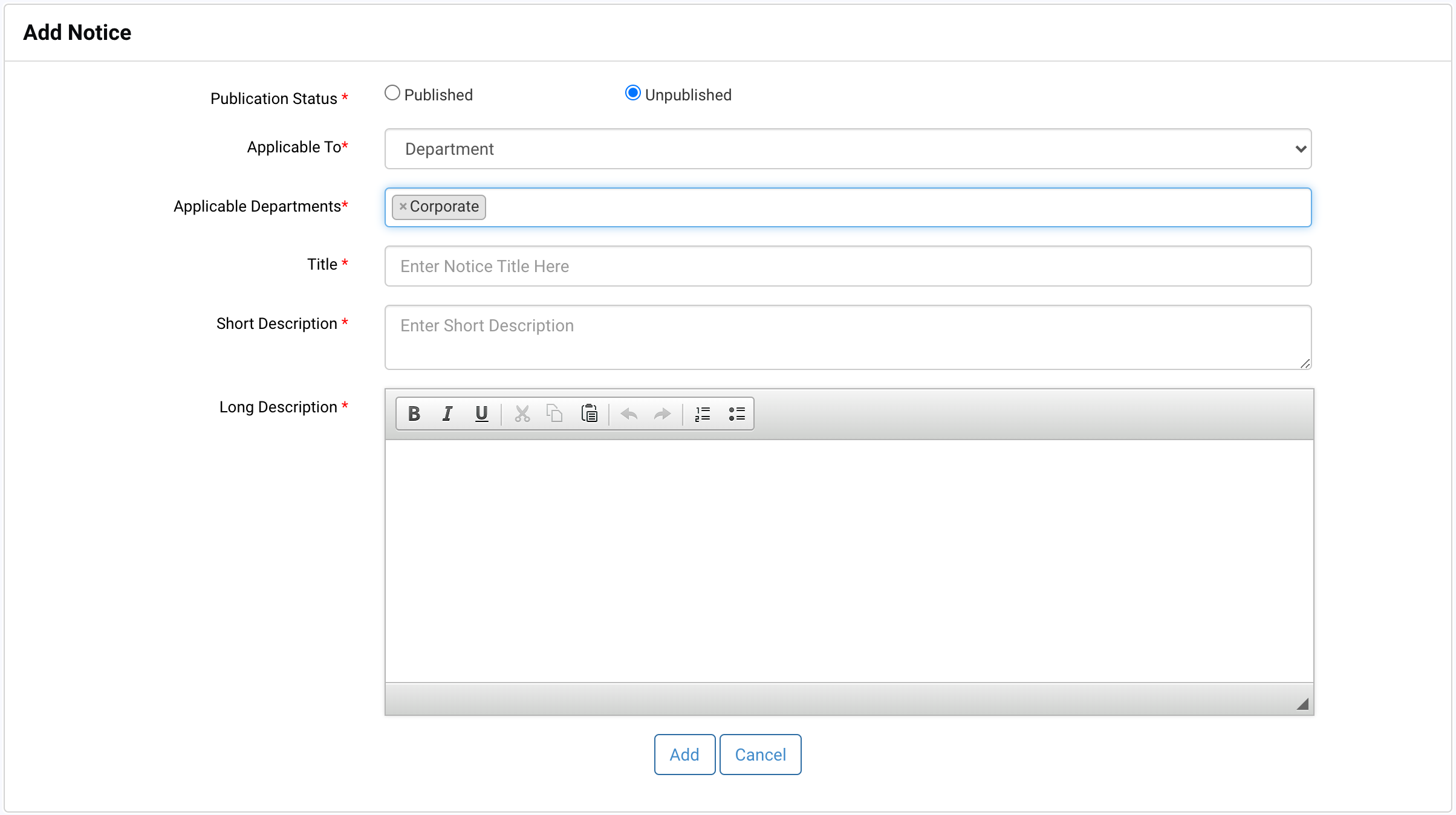1456x815 pixels.
Task: Click the Short Description text area
Action: tap(848, 337)
